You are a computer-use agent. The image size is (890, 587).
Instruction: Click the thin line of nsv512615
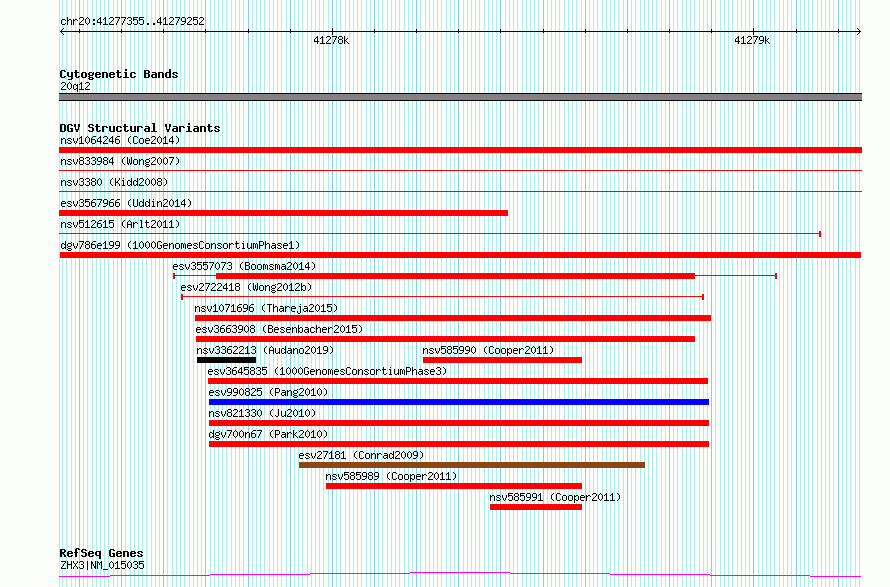pyautogui.click(x=440, y=233)
